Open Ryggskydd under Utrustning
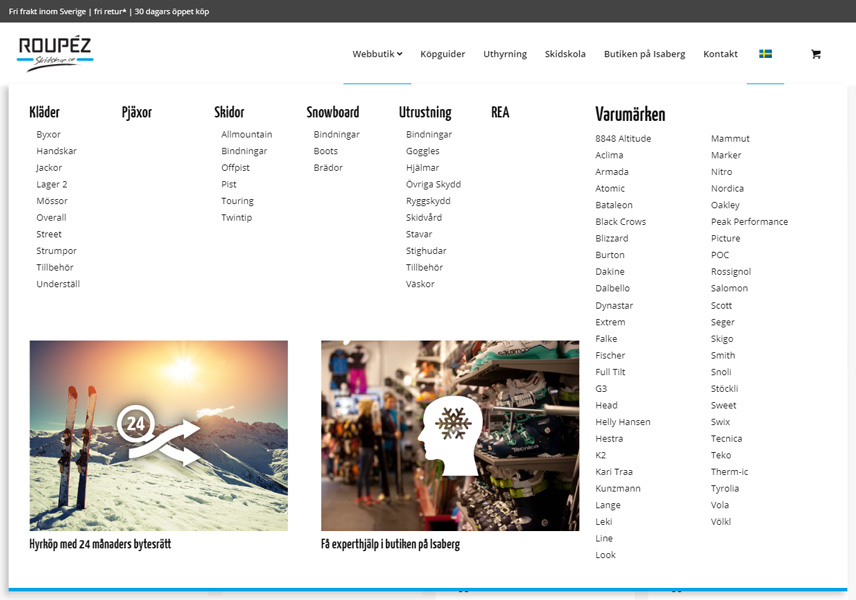 coord(429,201)
